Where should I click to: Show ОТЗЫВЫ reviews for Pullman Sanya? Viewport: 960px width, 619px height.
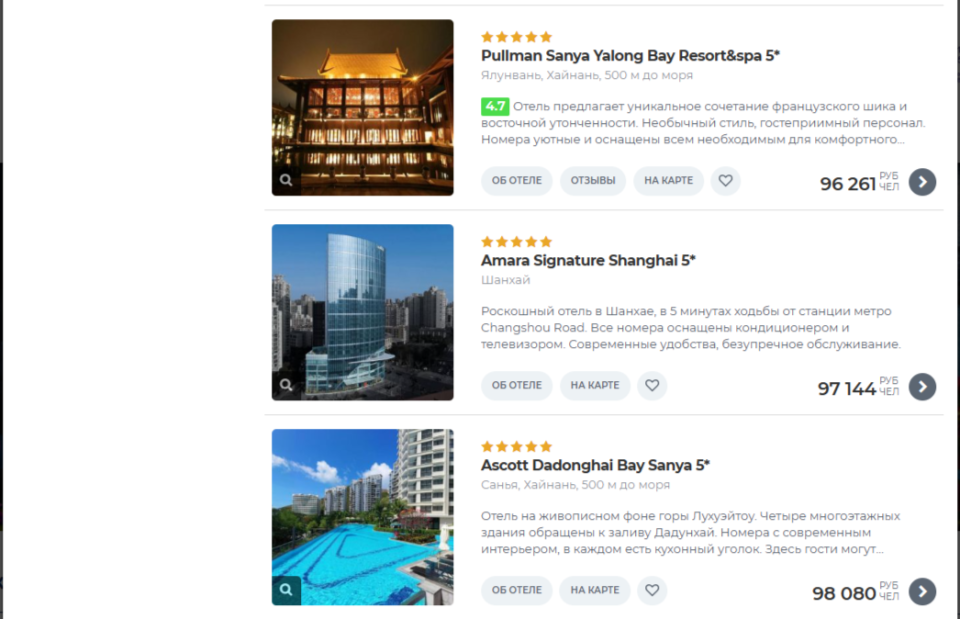point(593,181)
